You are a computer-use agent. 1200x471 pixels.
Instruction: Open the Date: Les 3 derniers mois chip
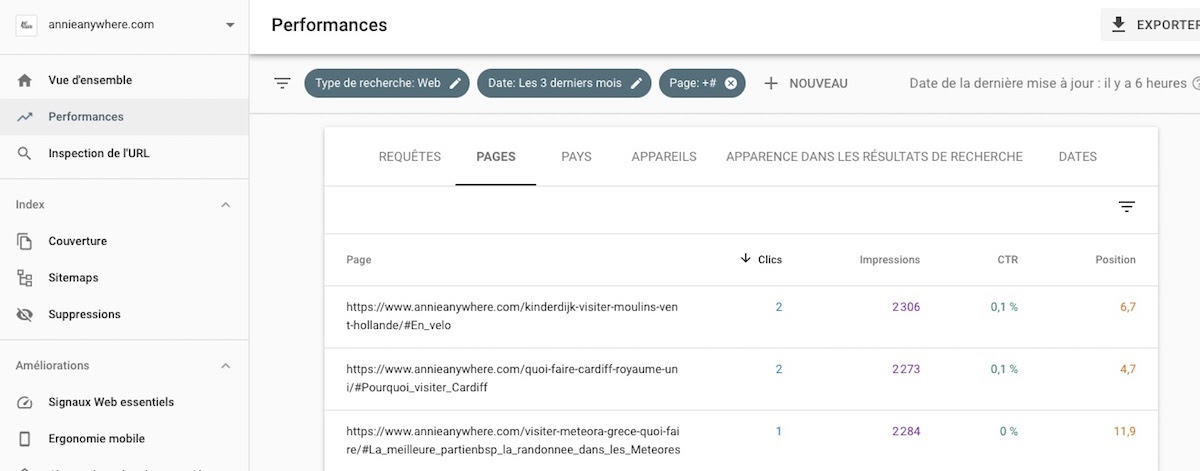564,83
